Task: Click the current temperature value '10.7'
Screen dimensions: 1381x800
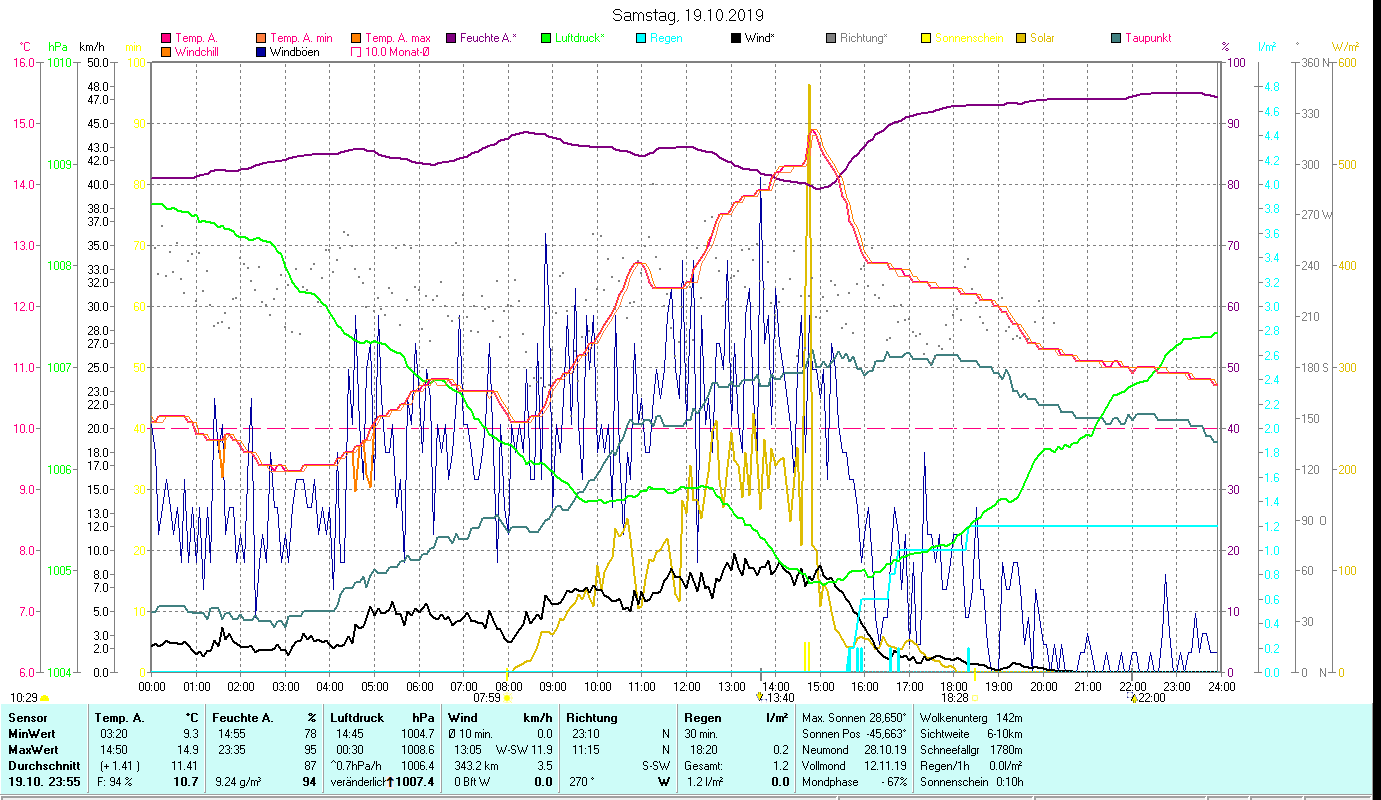Action: (188, 782)
